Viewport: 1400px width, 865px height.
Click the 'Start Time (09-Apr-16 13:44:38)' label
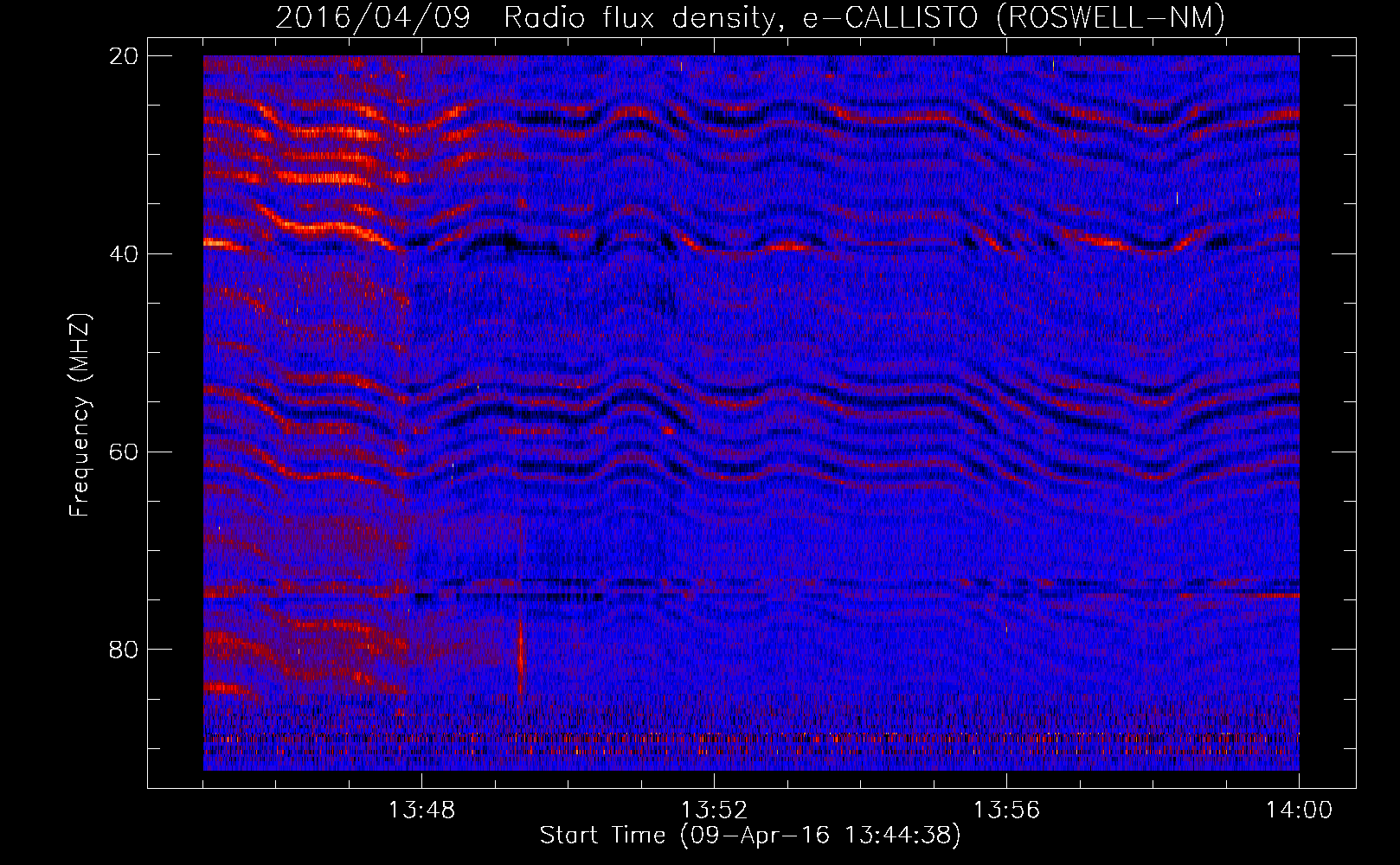pos(750,836)
